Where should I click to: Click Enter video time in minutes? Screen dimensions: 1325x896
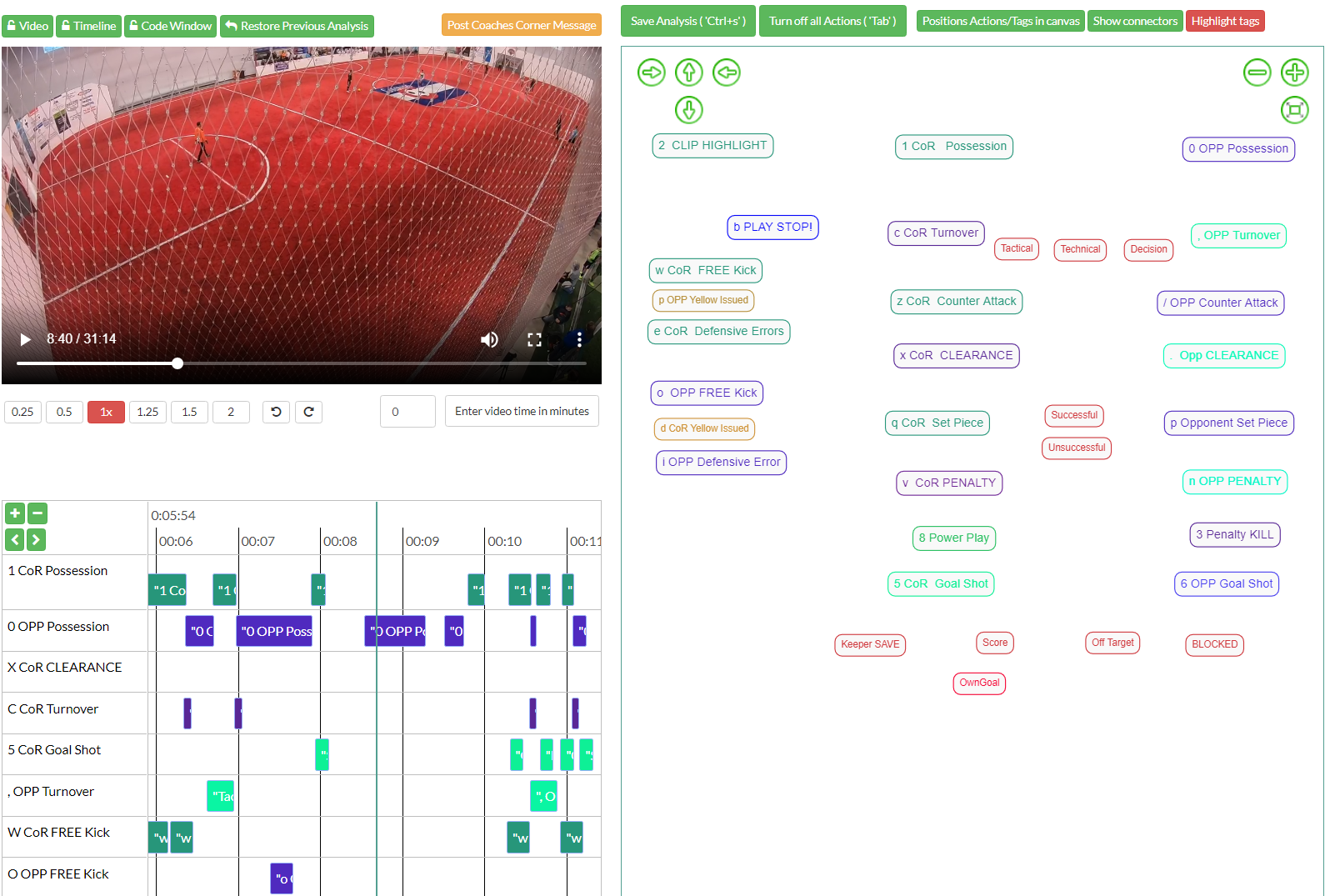522,412
